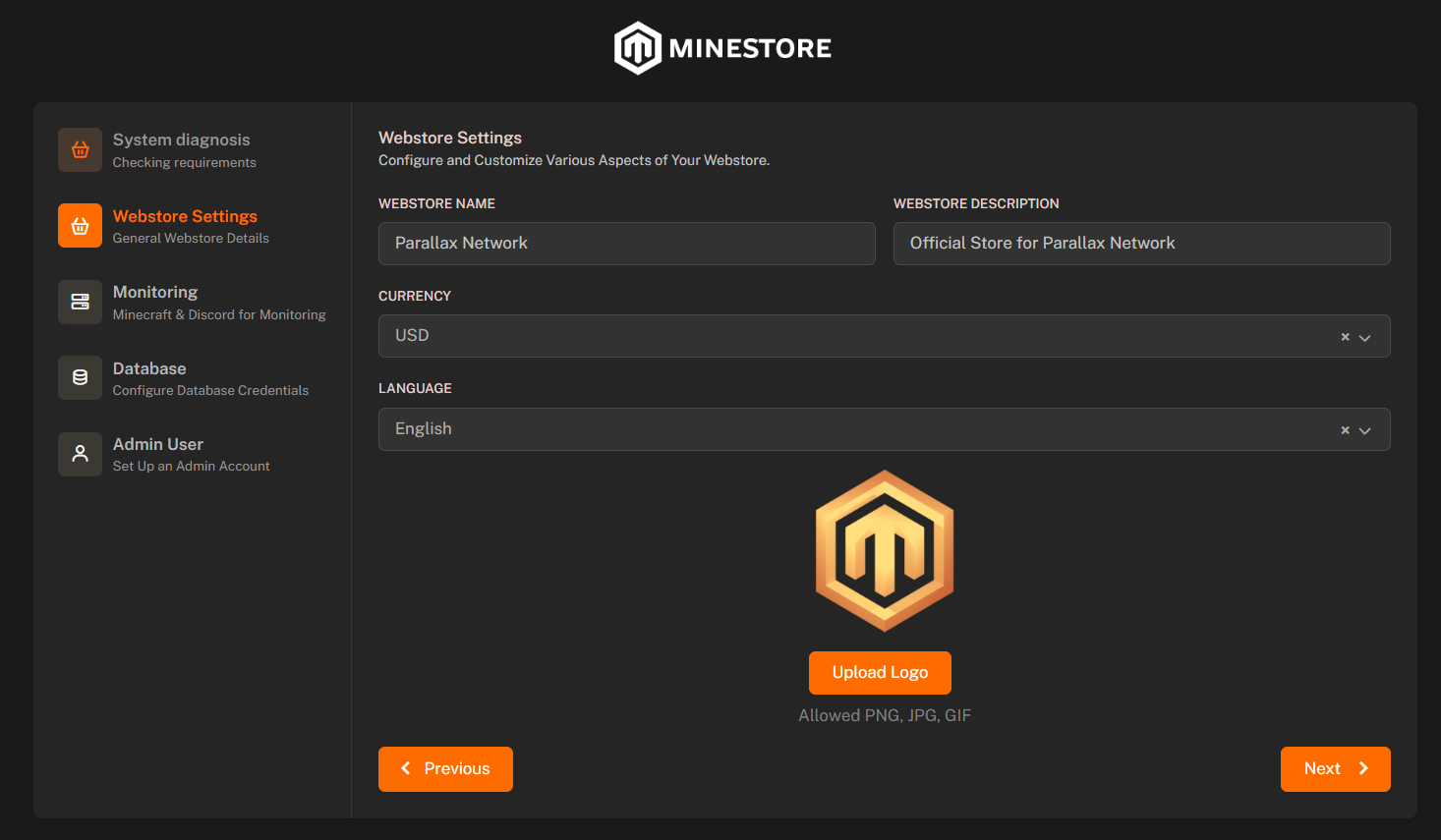Select the Database stack icon
Viewport: 1441px width, 840px height.
click(80, 377)
